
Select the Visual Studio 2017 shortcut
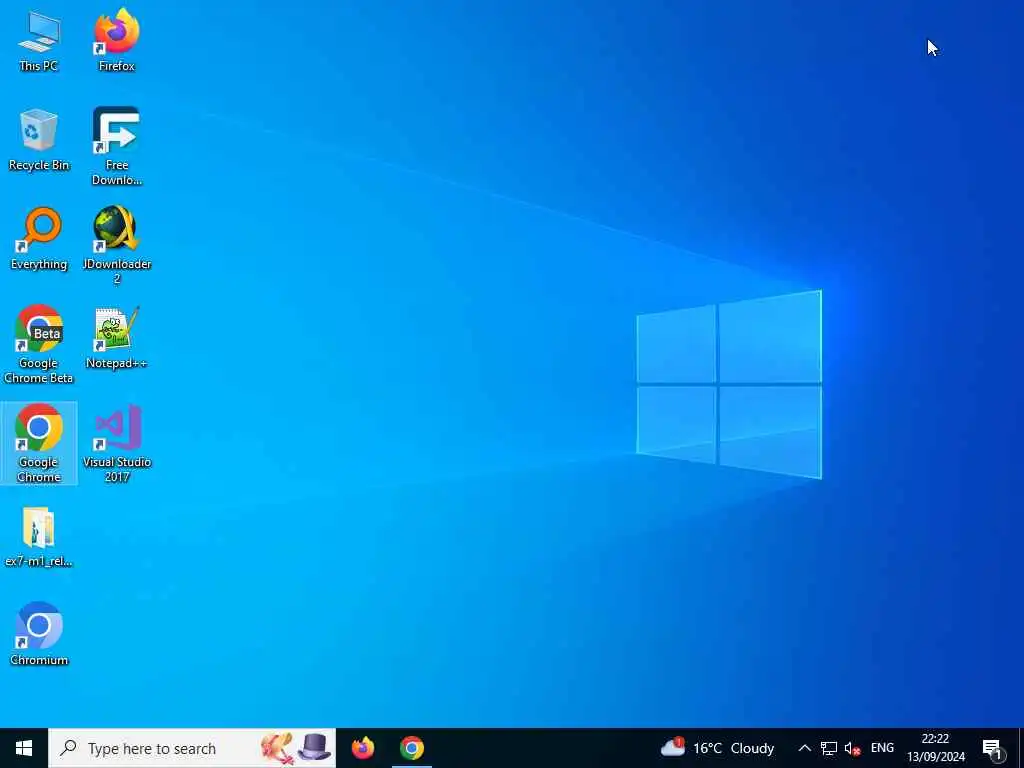pos(117,444)
